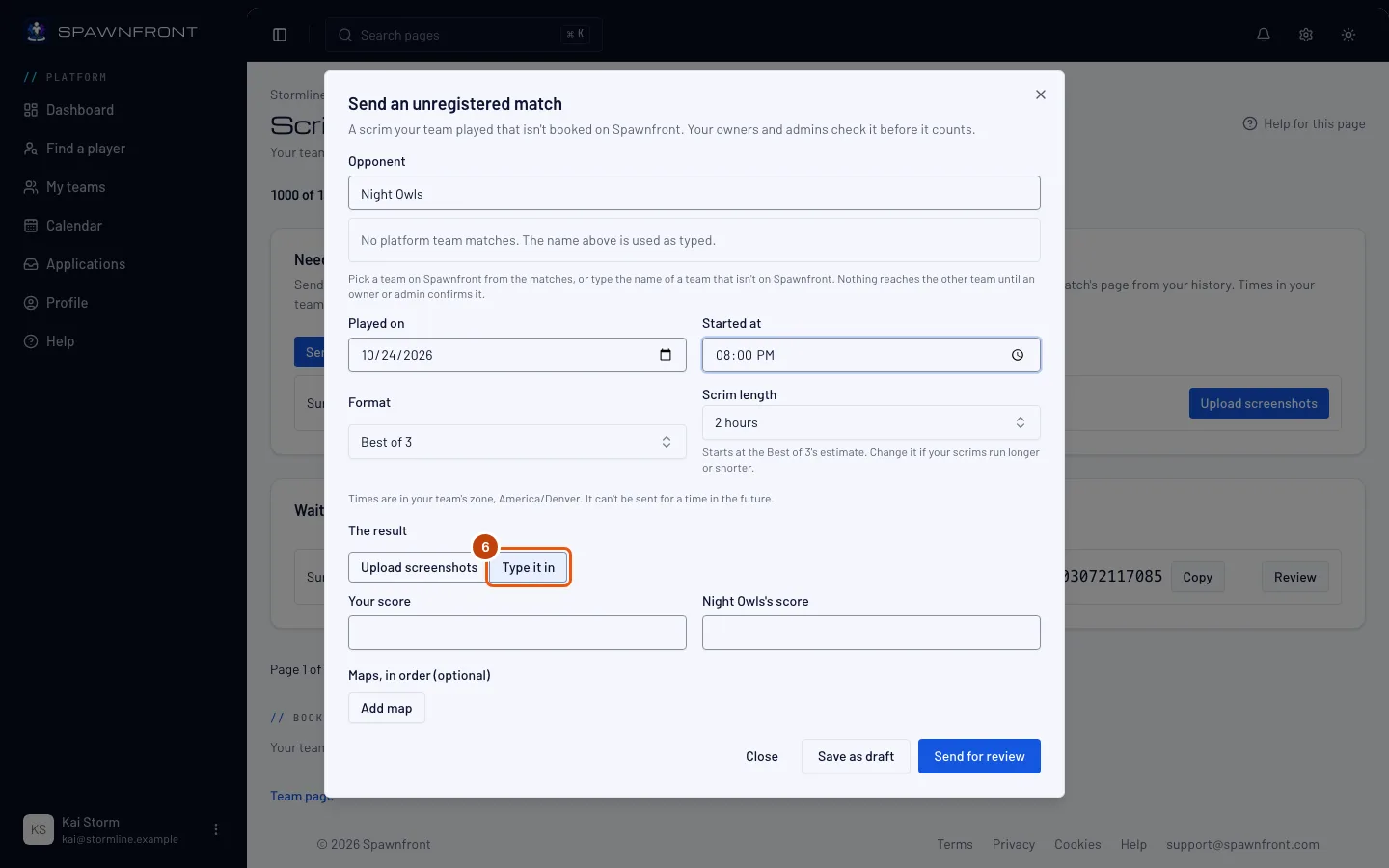This screenshot has width=1389, height=868.
Task: Open notifications bell
Action: pyautogui.click(x=1264, y=35)
